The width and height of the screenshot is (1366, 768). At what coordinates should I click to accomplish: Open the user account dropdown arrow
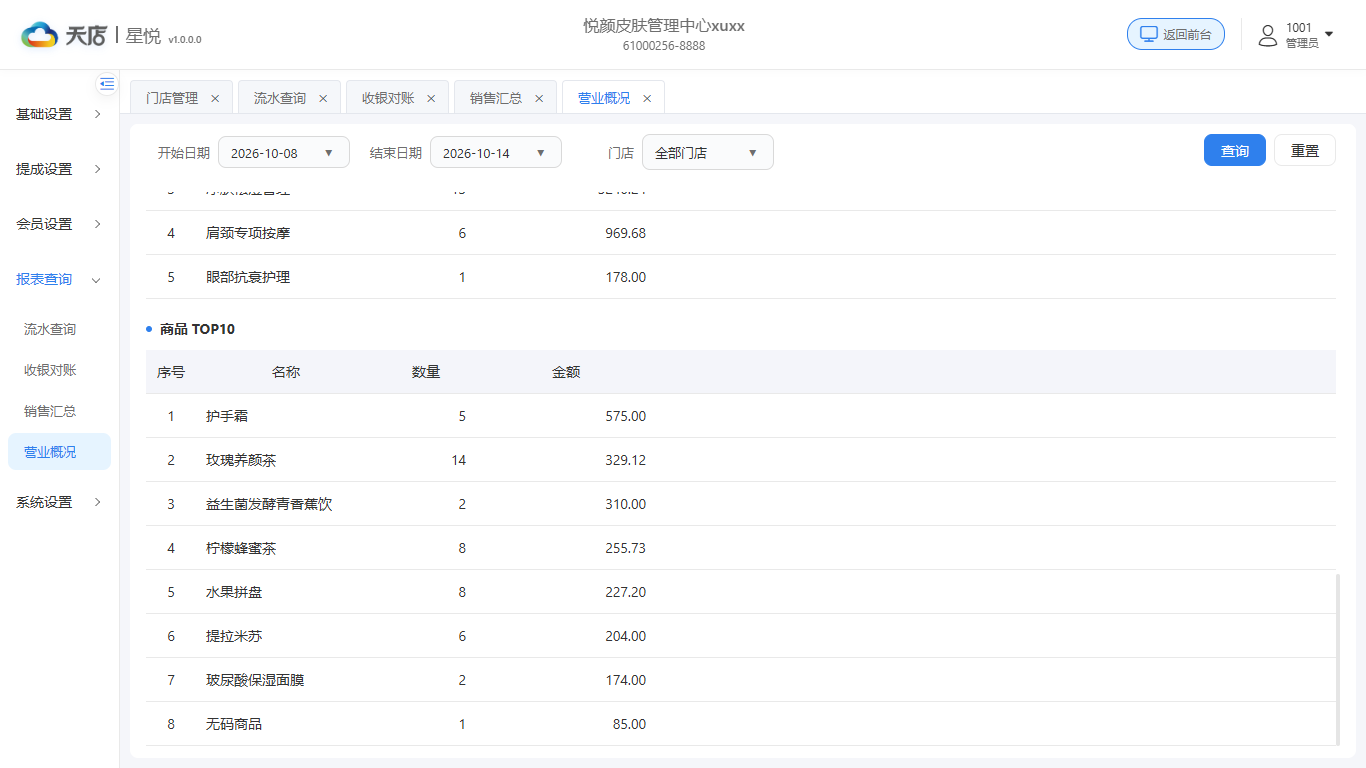[x=1329, y=34]
